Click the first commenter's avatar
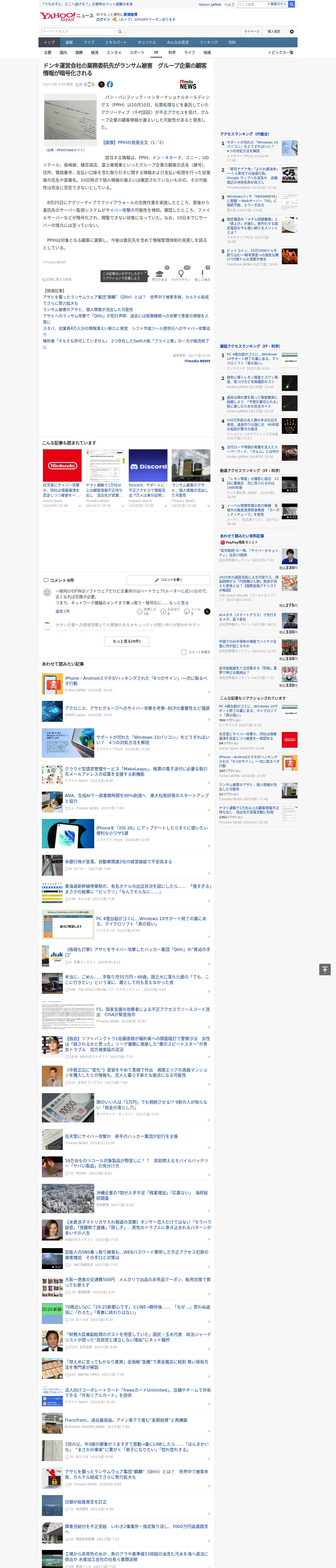This screenshot has width=336, height=1568. click(x=47, y=592)
